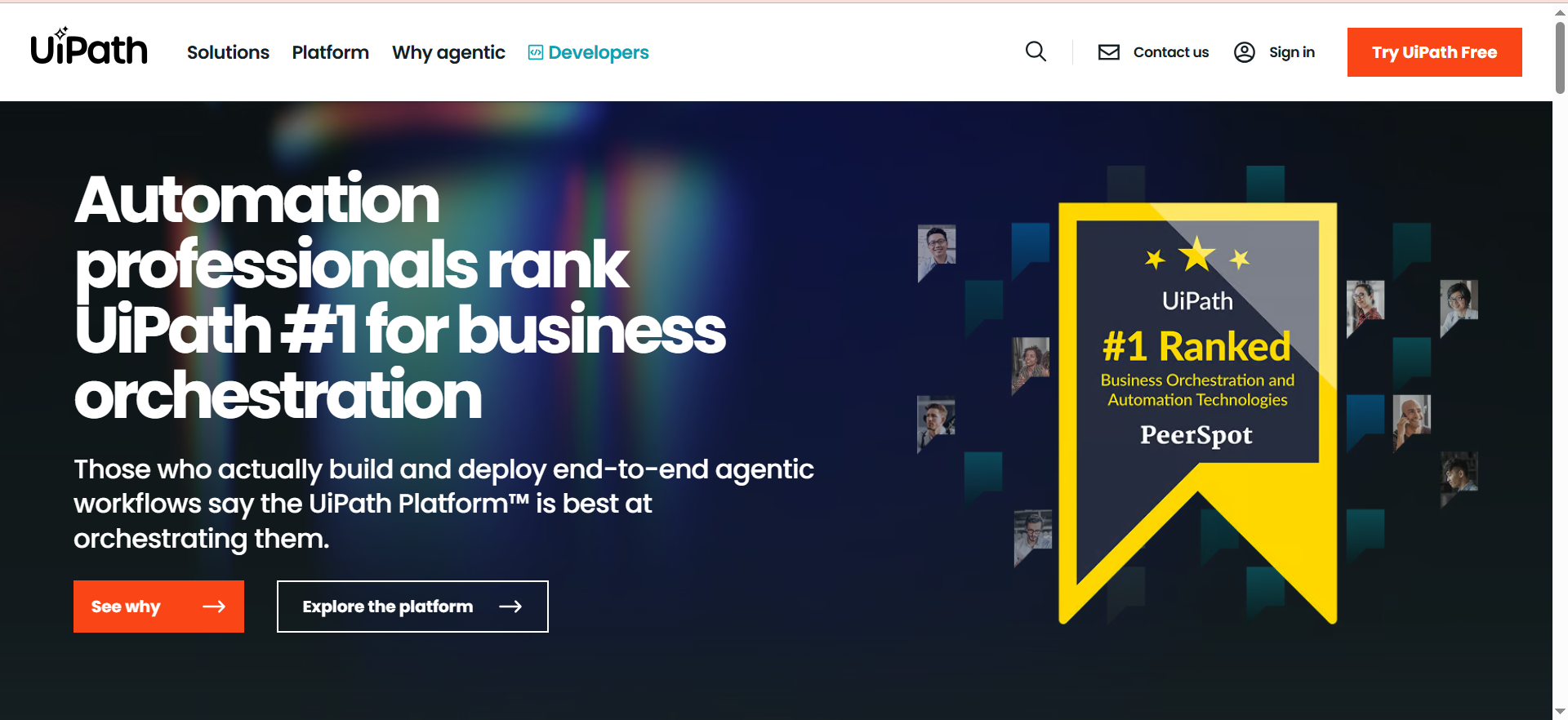Image resolution: width=1568 pixels, height=720 pixels.
Task: Click Explore the platform button
Action: coord(412,607)
